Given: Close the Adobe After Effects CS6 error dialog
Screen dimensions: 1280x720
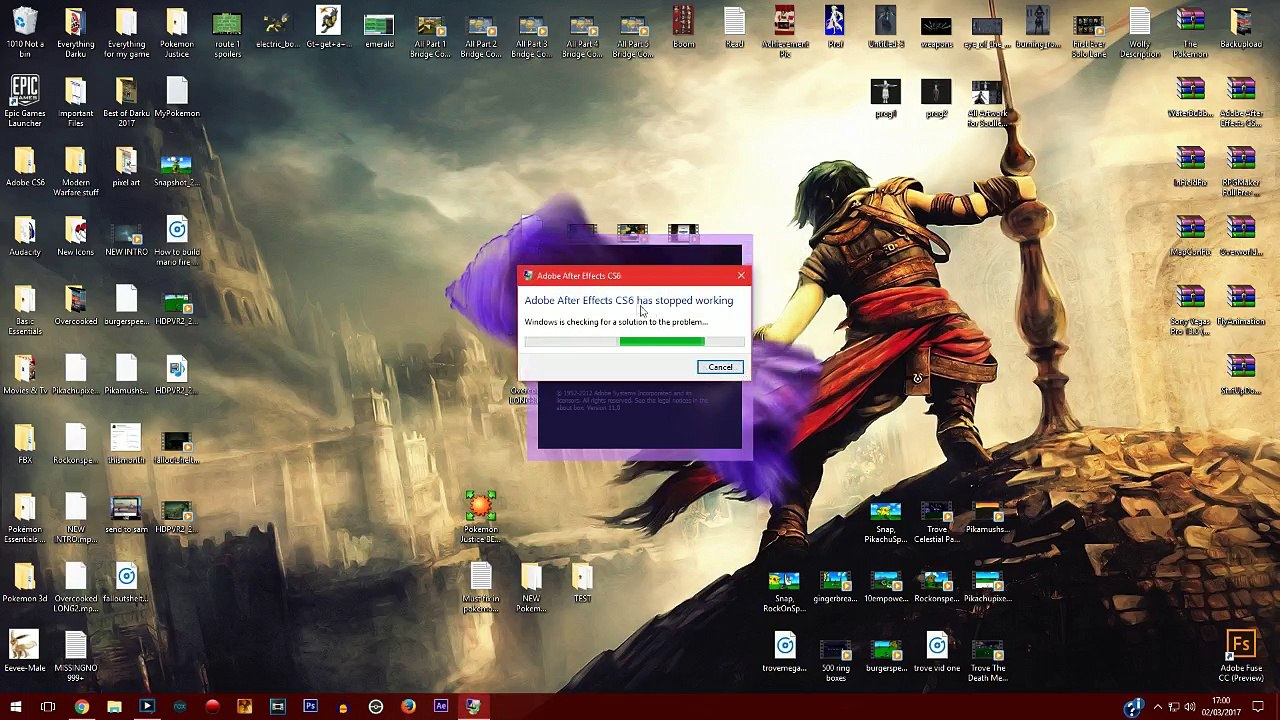Looking at the screenshot, I should click(741, 275).
